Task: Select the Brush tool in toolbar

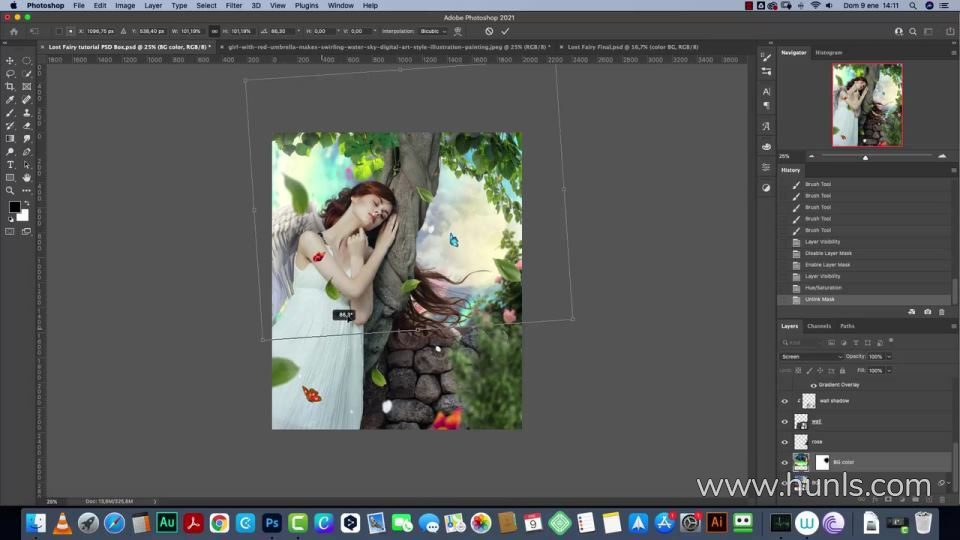Action: click(x=10, y=113)
